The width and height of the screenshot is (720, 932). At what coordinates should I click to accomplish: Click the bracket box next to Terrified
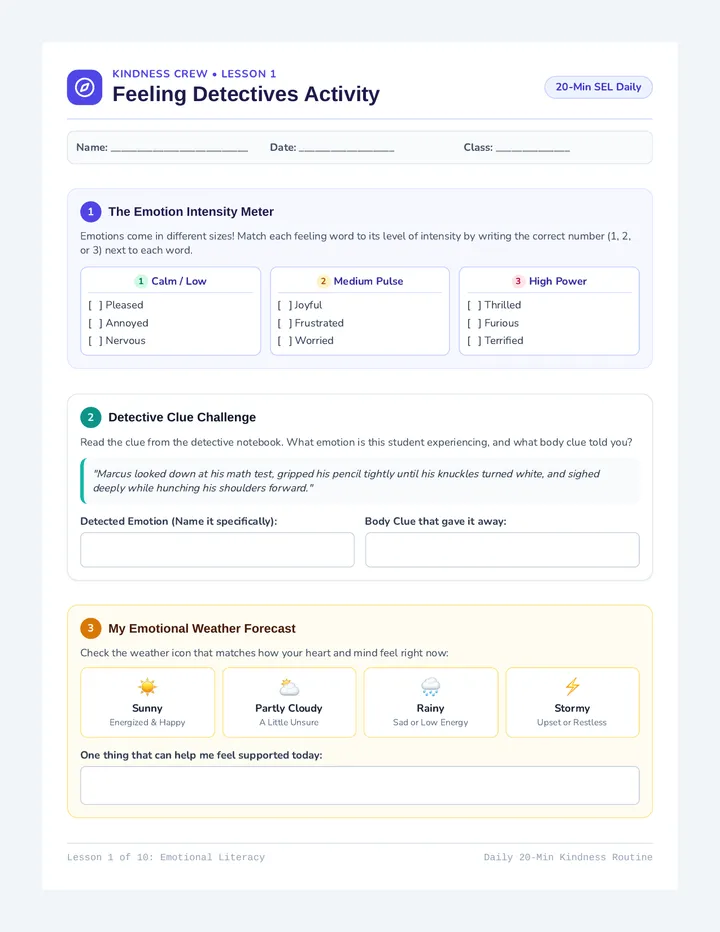[x=474, y=341]
